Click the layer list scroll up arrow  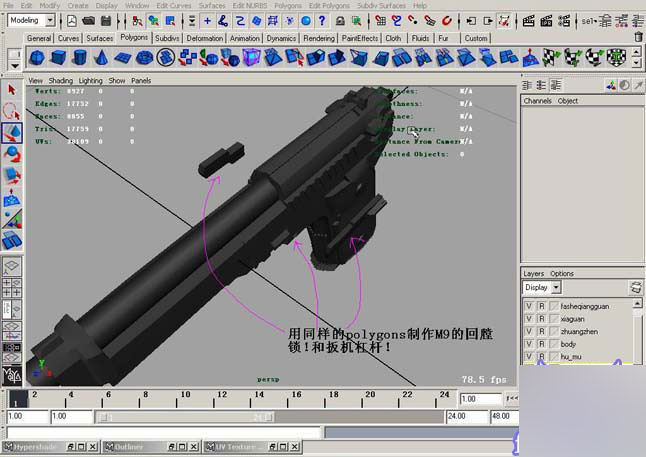pyautogui.click(x=637, y=304)
